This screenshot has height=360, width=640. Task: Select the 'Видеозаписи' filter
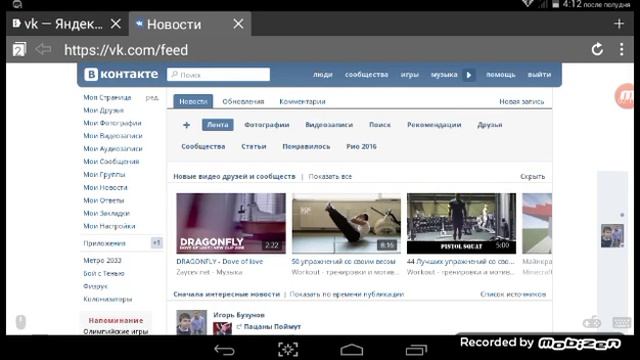point(329,125)
